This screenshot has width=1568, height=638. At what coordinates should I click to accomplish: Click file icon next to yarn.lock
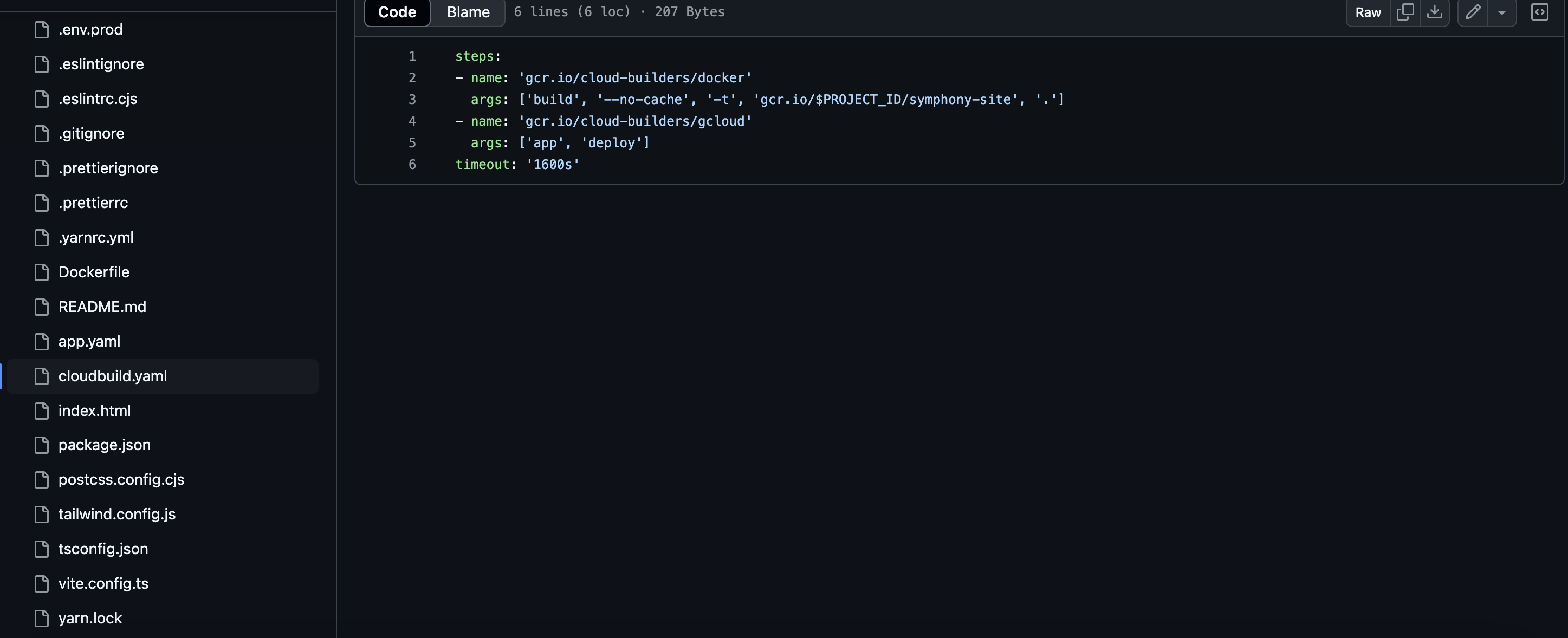pyautogui.click(x=41, y=618)
